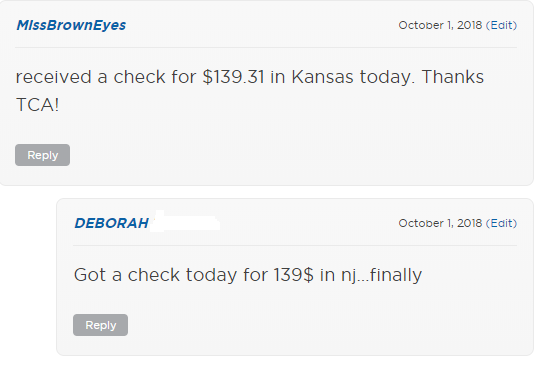Click the word Got in DEBORAH's reply
537x367 pixels.
[90, 275]
